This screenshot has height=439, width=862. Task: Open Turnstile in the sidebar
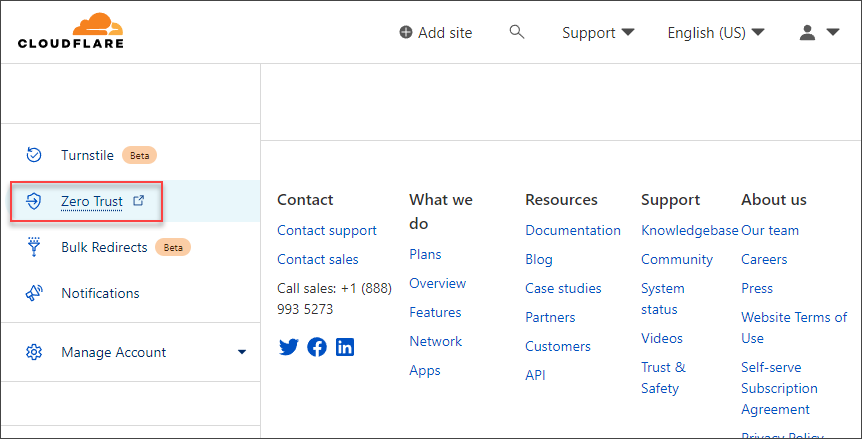tap(87, 155)
